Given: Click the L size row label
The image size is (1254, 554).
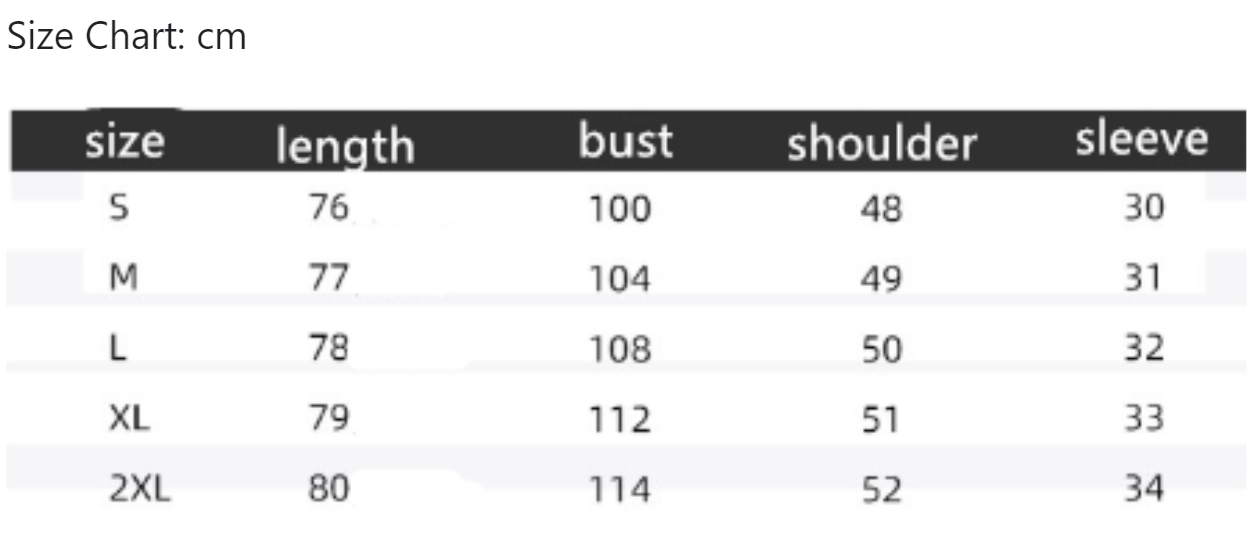Looking at the screenshot, I should tap(118, 347).
